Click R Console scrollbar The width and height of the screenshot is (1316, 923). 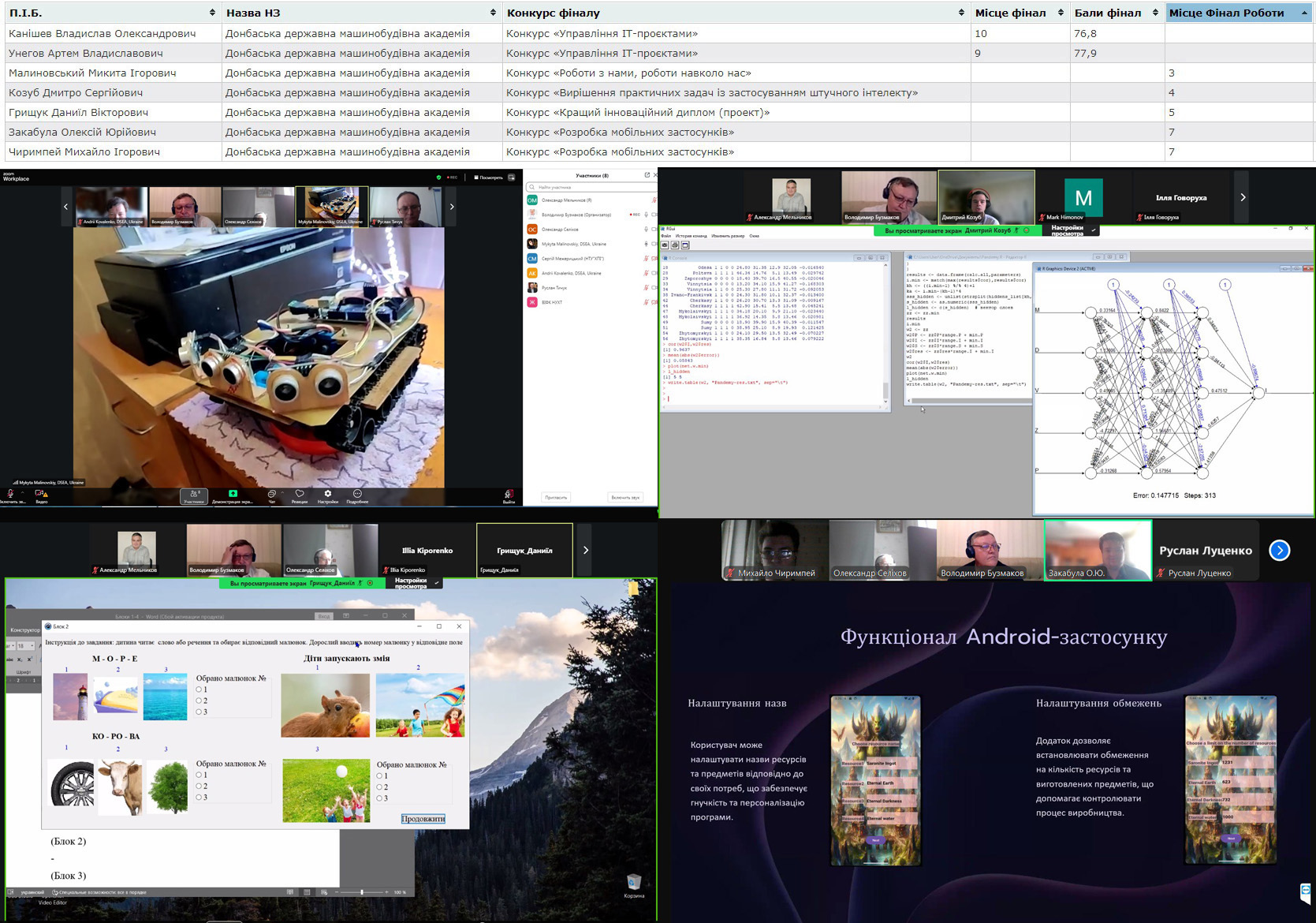886,332
